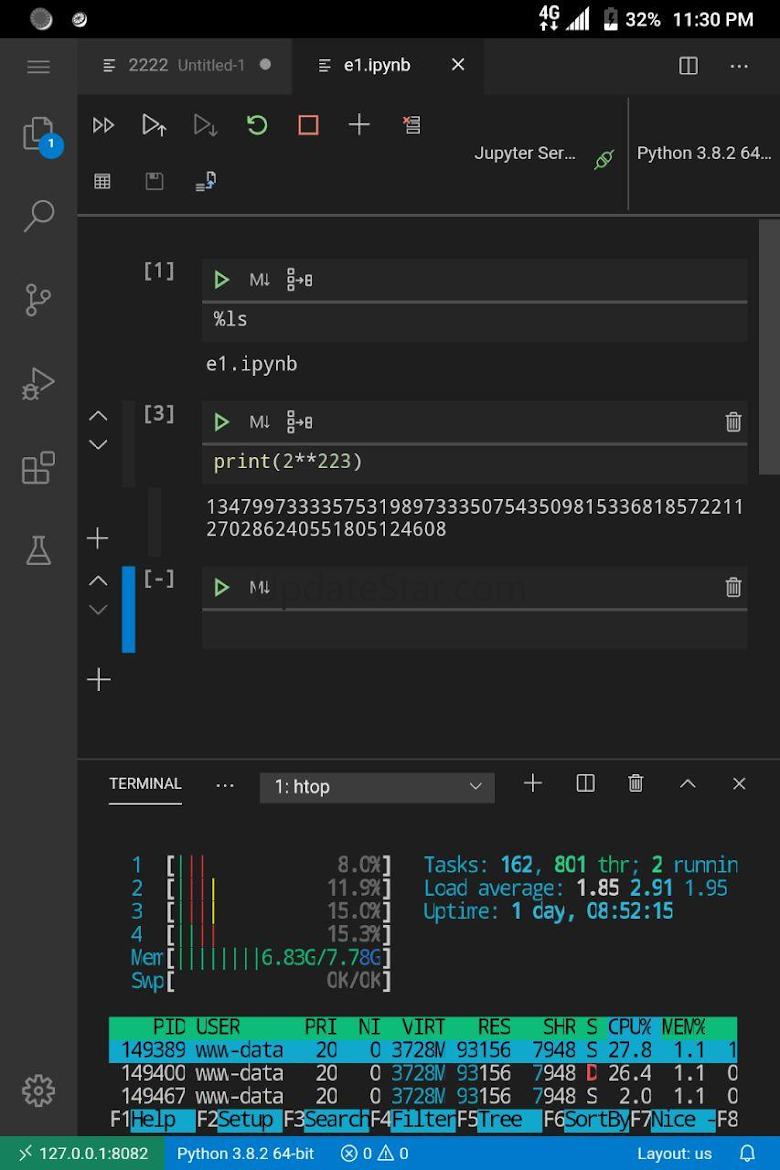Click the notebook vertical scrollbar
The height and width of the screenshot is (1170, 780).
[769, 347]
